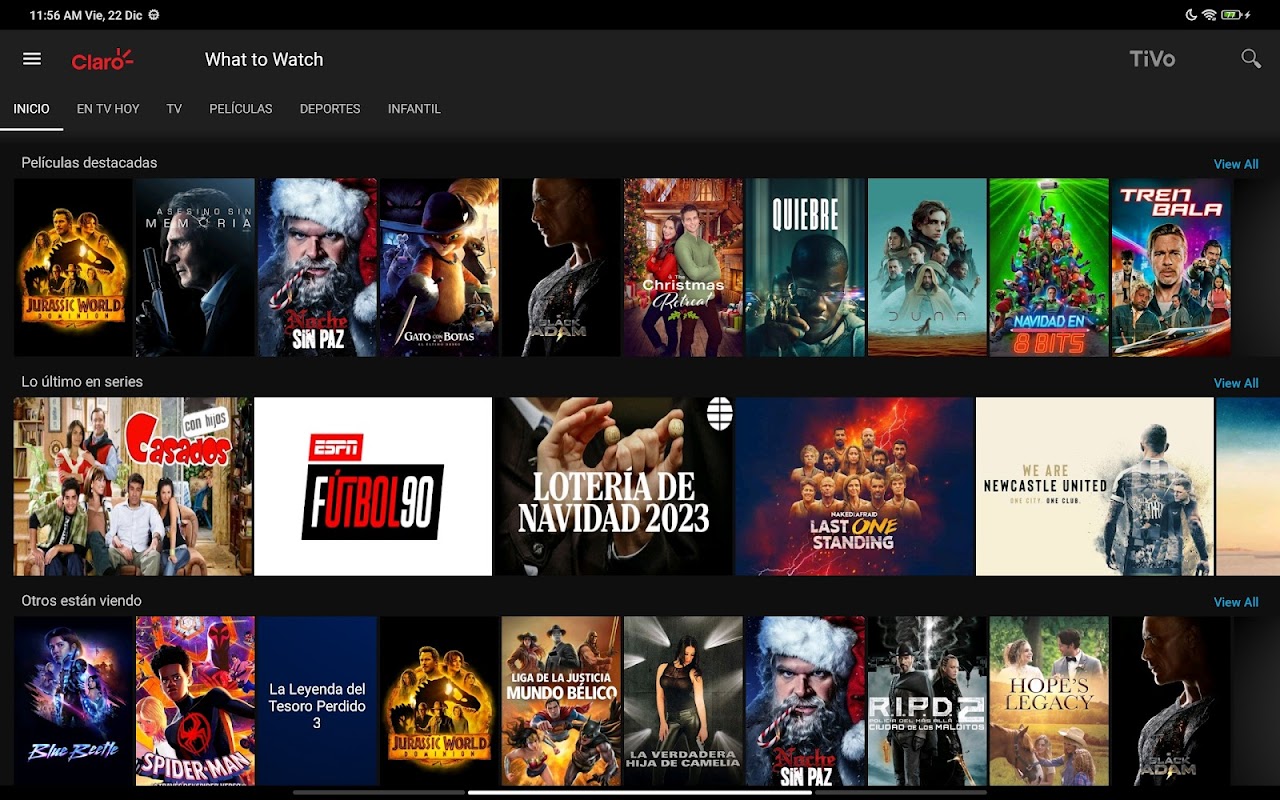Open Liga de la Justicia Mundo Bélico
This screenshot has width=1280, height=800.
(x=561, y=701)
